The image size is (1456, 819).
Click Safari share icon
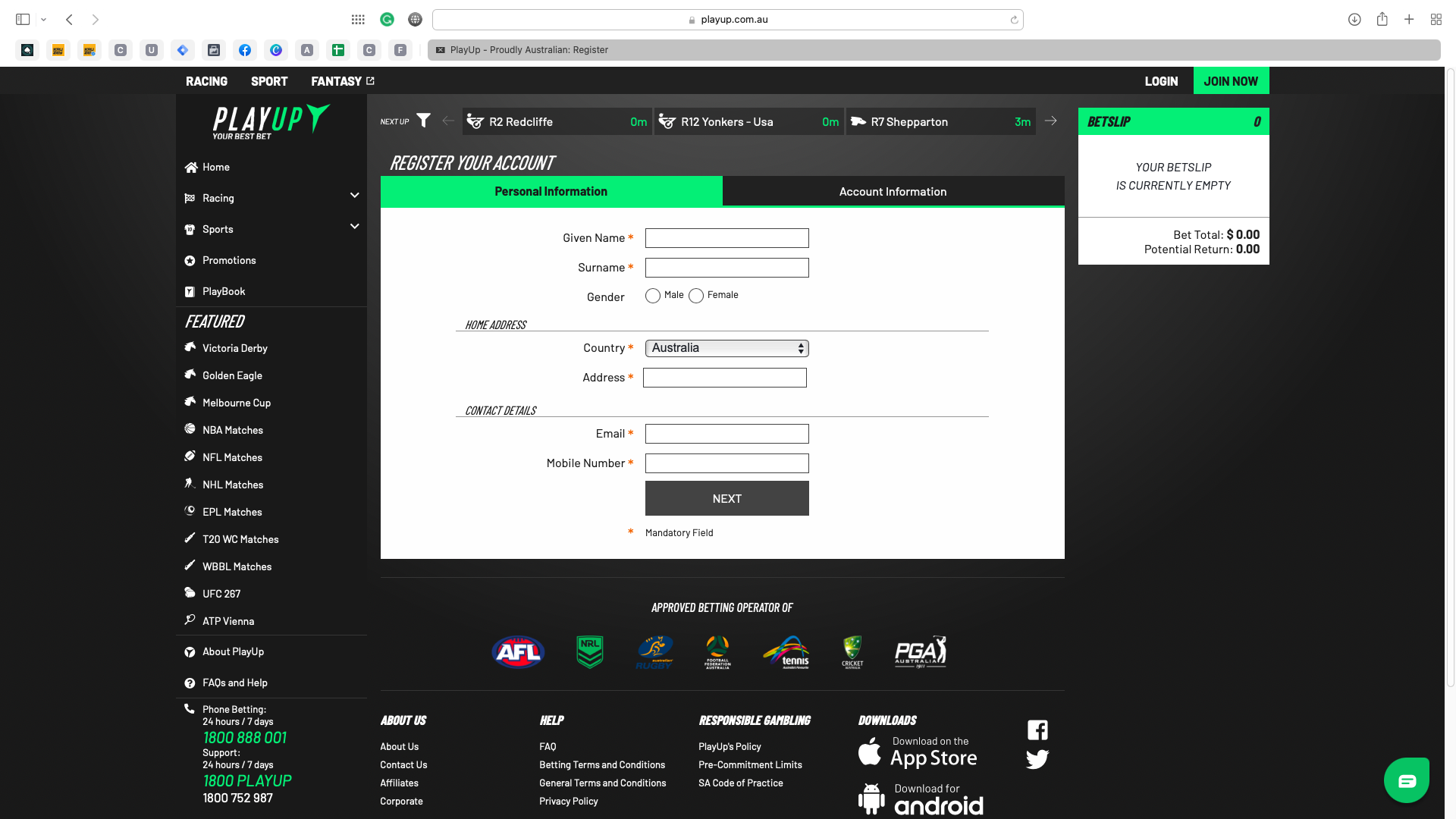(x=1382, y=19)
